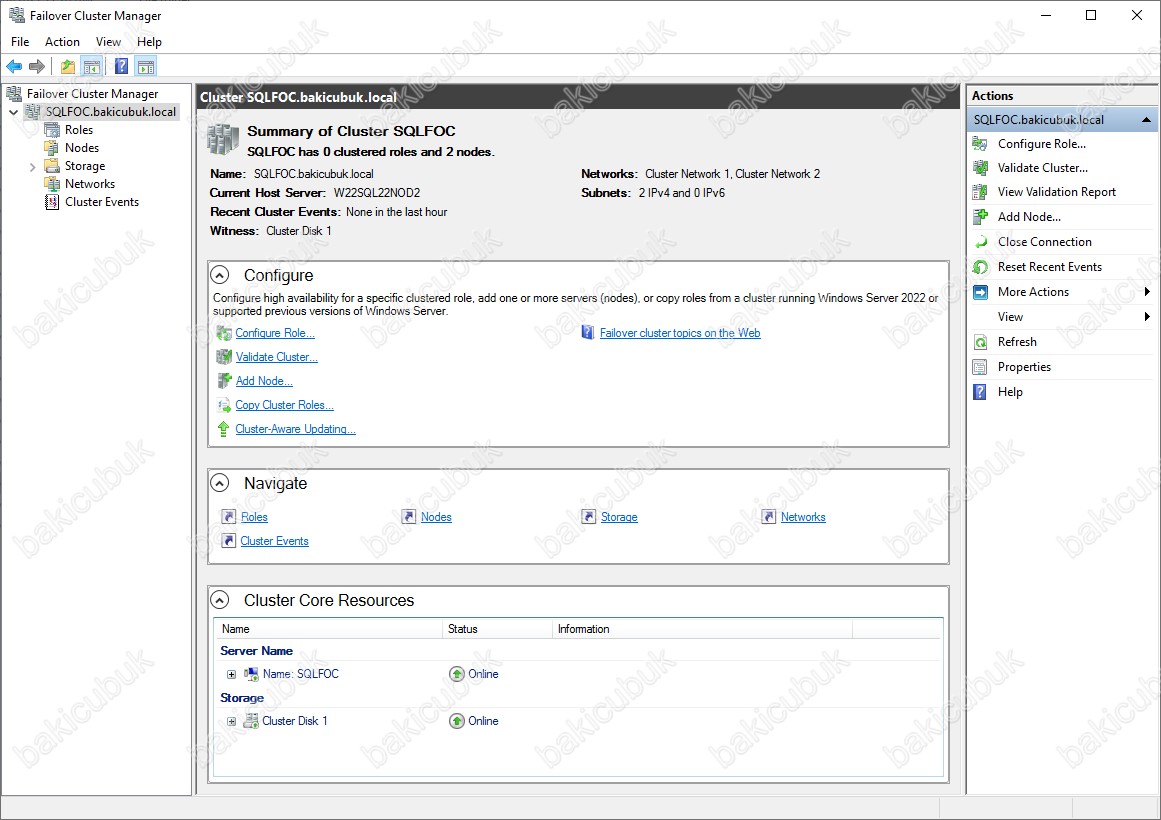This screenshot has height=820, width=1161.
Task: Navigate to Cluster Events via the Navigate link
Action: click(x=275, y=541)
